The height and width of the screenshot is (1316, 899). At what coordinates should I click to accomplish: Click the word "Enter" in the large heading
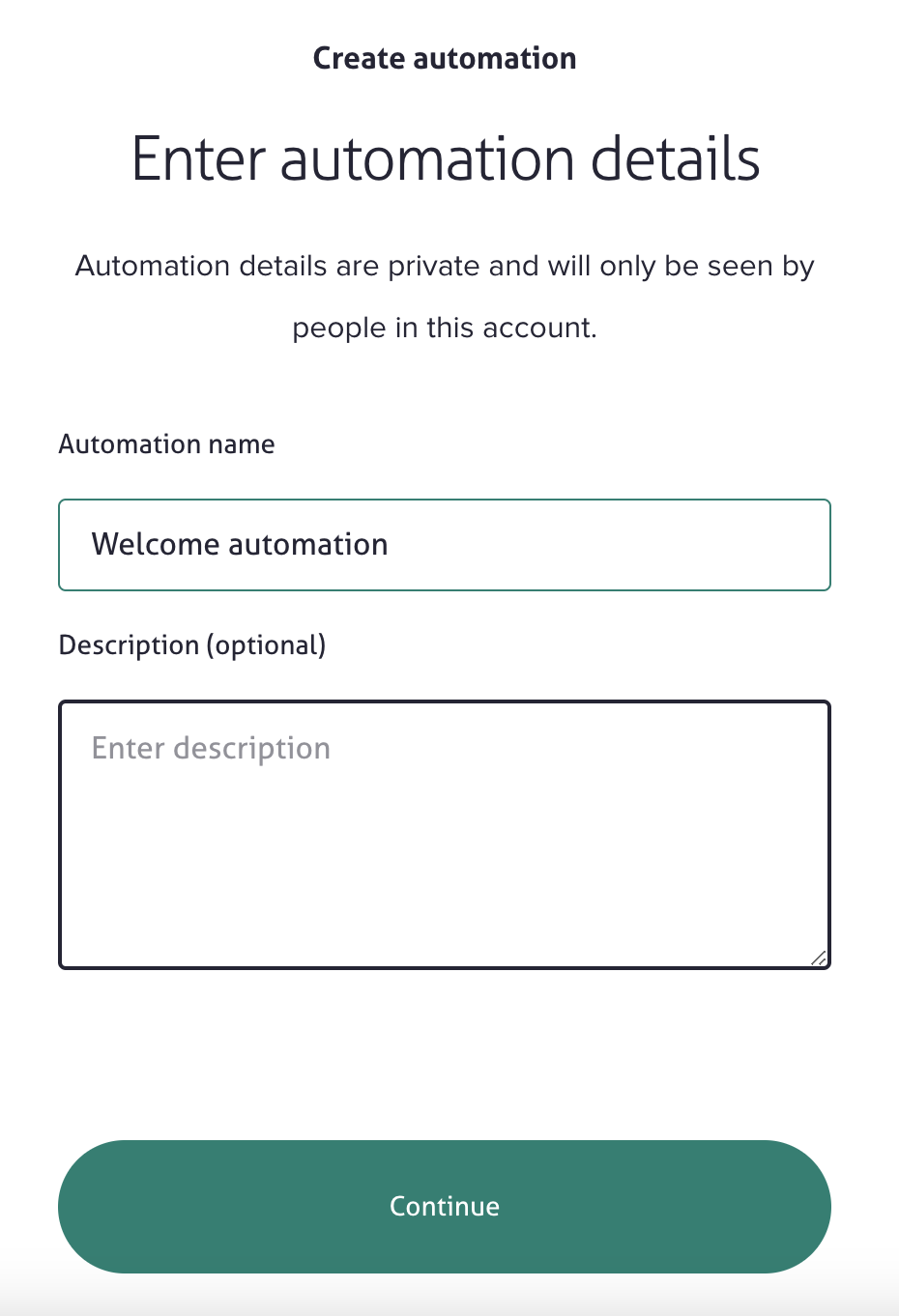coord(198,159)
